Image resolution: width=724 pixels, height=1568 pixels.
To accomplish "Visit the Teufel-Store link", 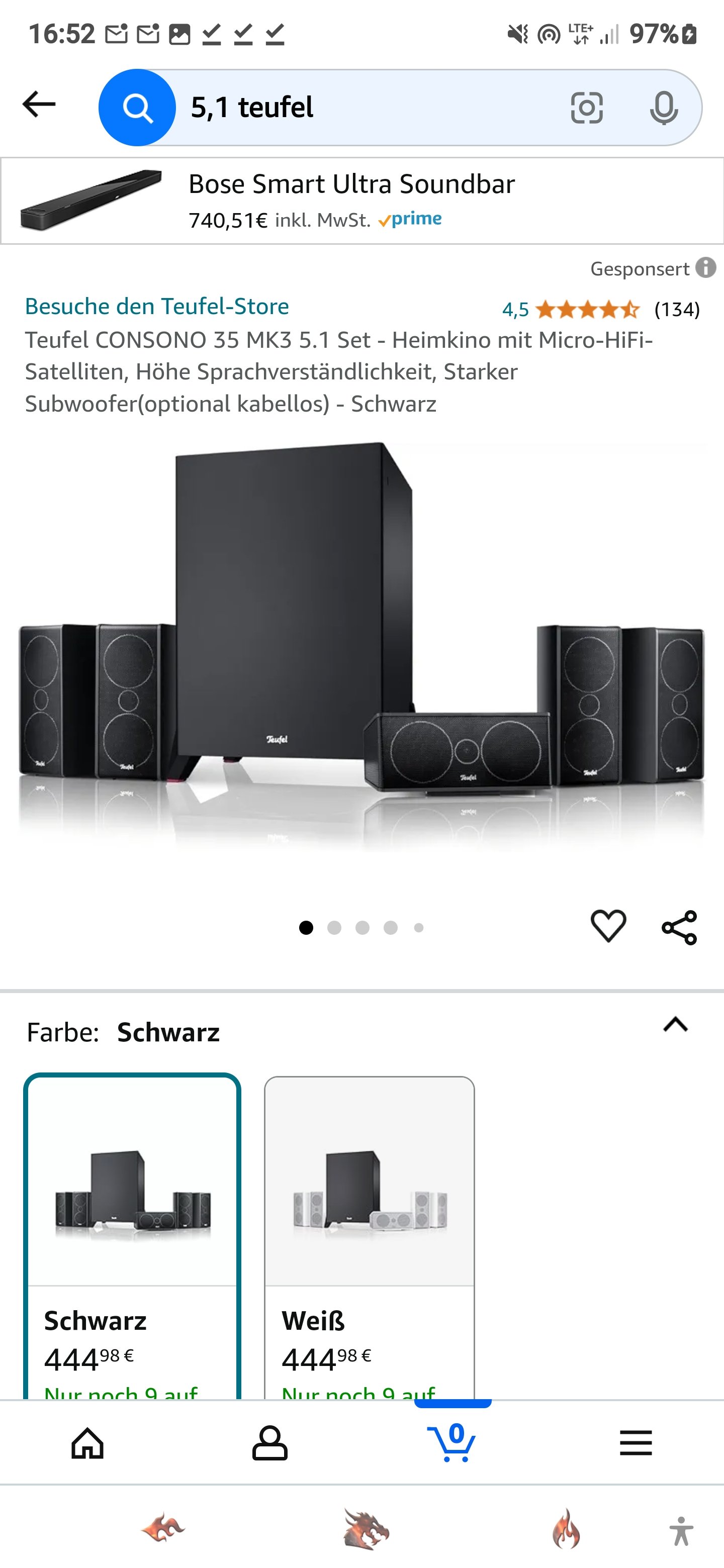I will point(157,306).
